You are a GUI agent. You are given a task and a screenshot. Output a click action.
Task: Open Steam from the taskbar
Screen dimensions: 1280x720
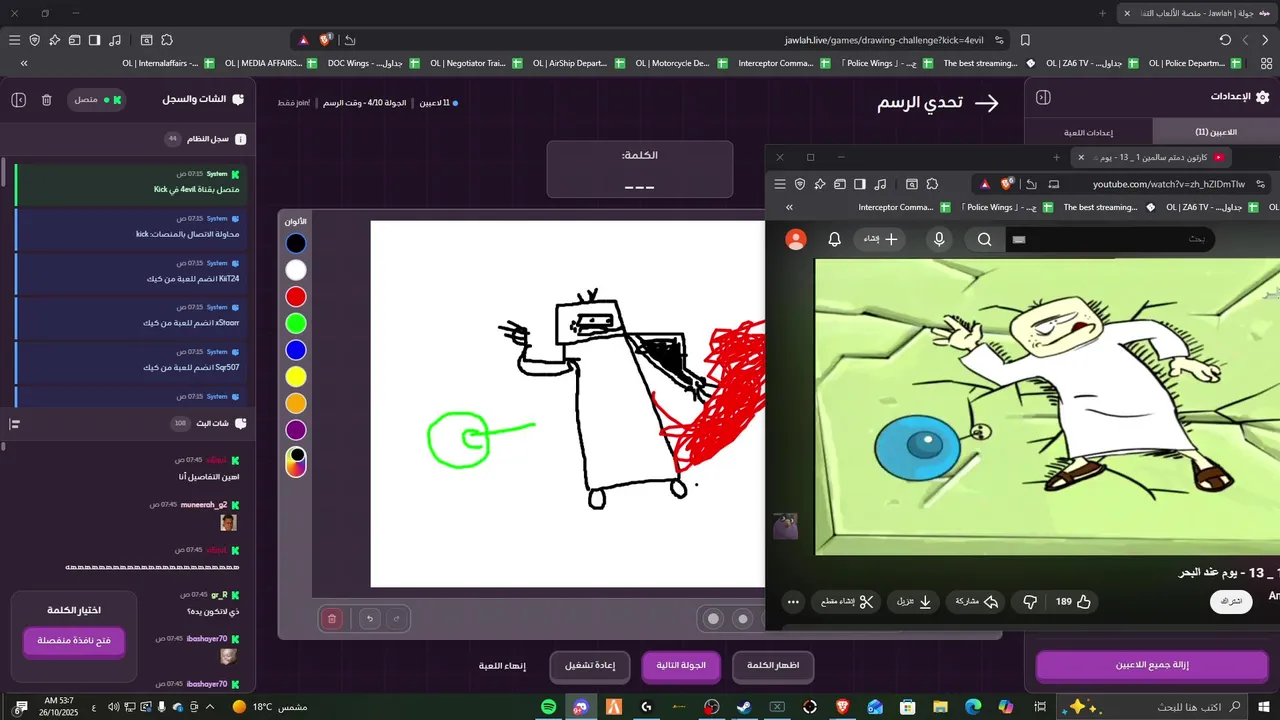pyautogui.click(x=744, y=707)
